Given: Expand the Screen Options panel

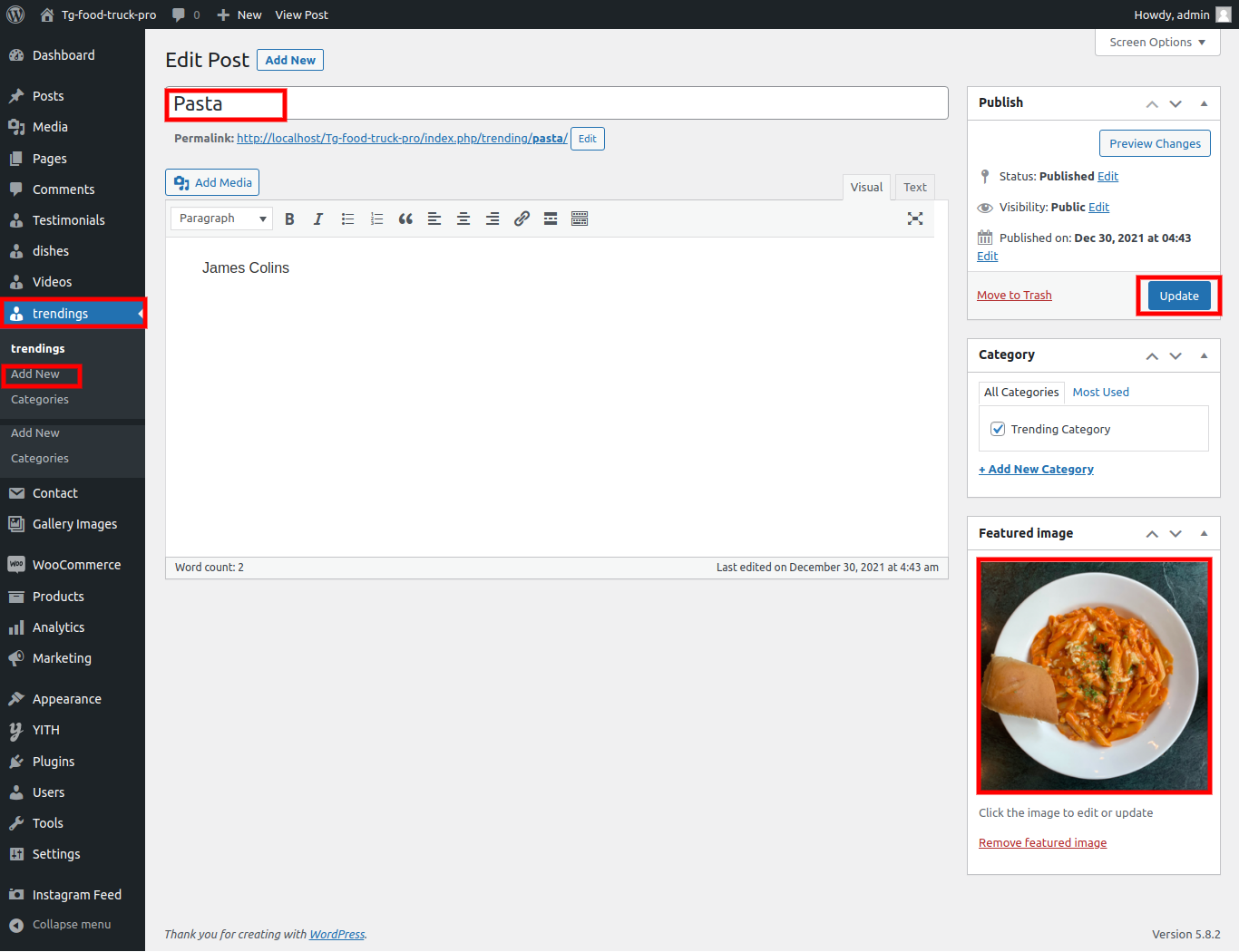Looking at the screenshot, I should pyautogui.click(x=1157, y=43).
